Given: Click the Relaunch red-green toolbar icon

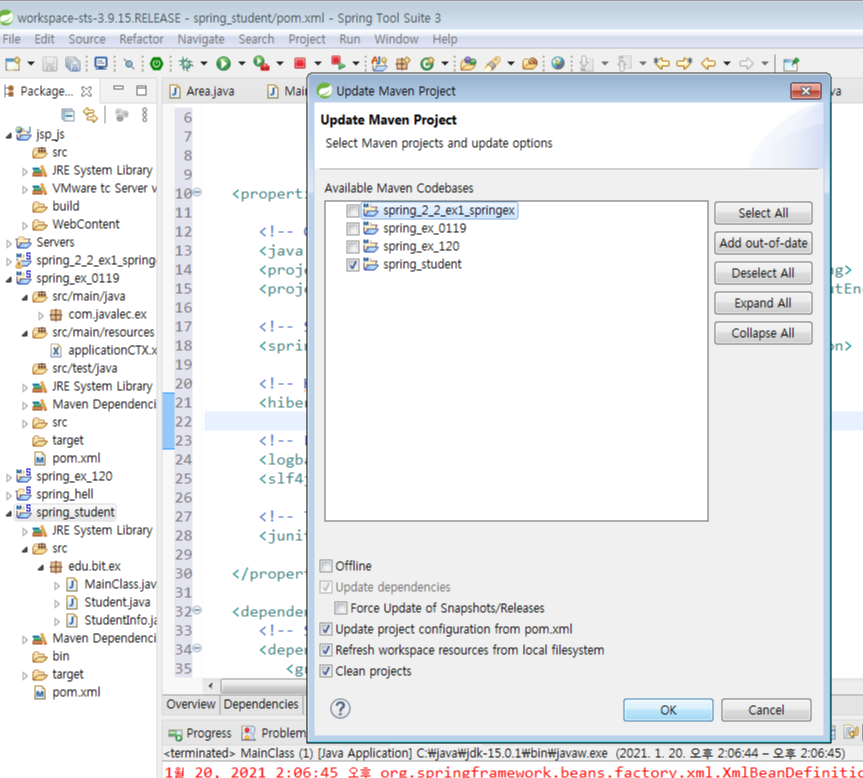Looking at the screenshot, I should [x=338, y=64].
